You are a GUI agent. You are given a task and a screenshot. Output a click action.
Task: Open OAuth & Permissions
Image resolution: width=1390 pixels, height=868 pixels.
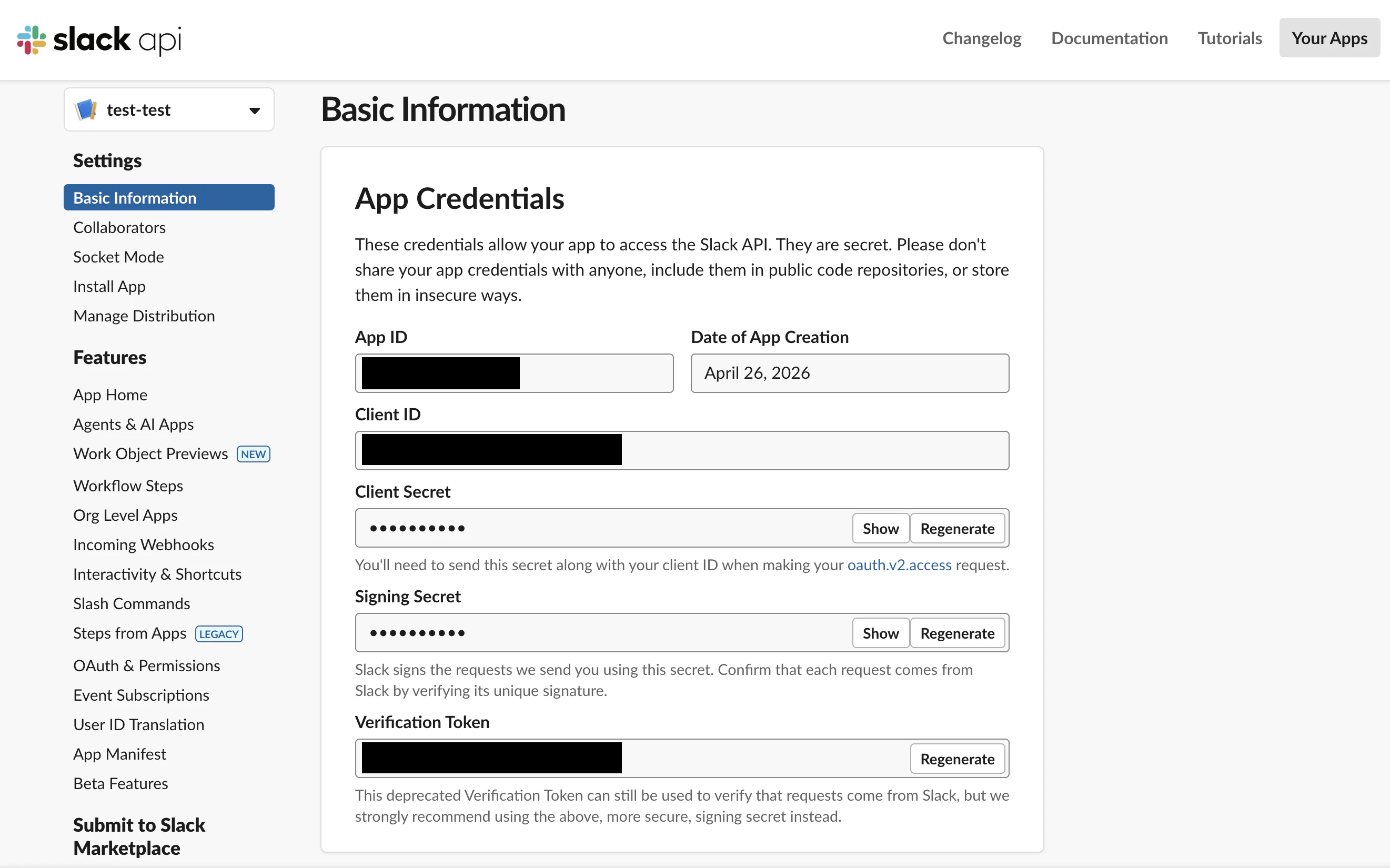[146, 665]
